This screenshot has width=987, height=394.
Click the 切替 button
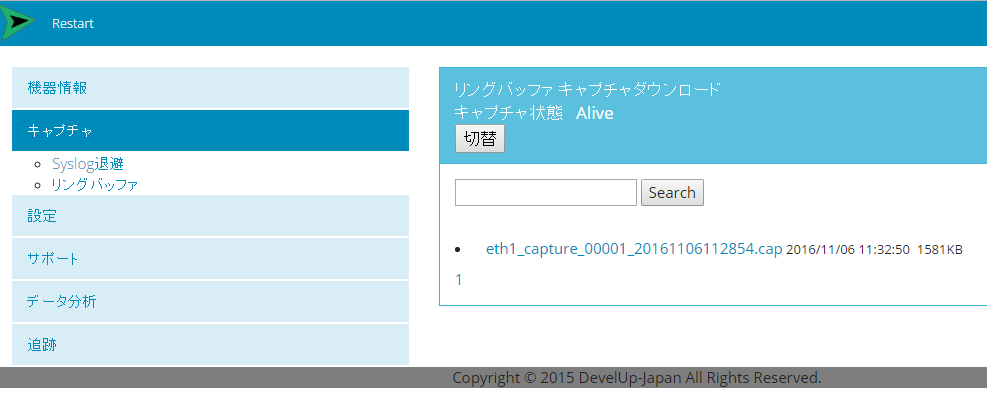point(480,139)
